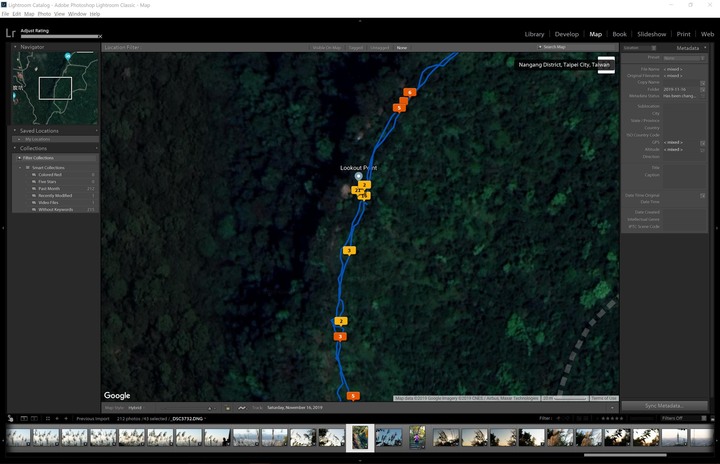The image size is (720, 464).
Task: Click Previous Import source label
Action: click(93, 419)
